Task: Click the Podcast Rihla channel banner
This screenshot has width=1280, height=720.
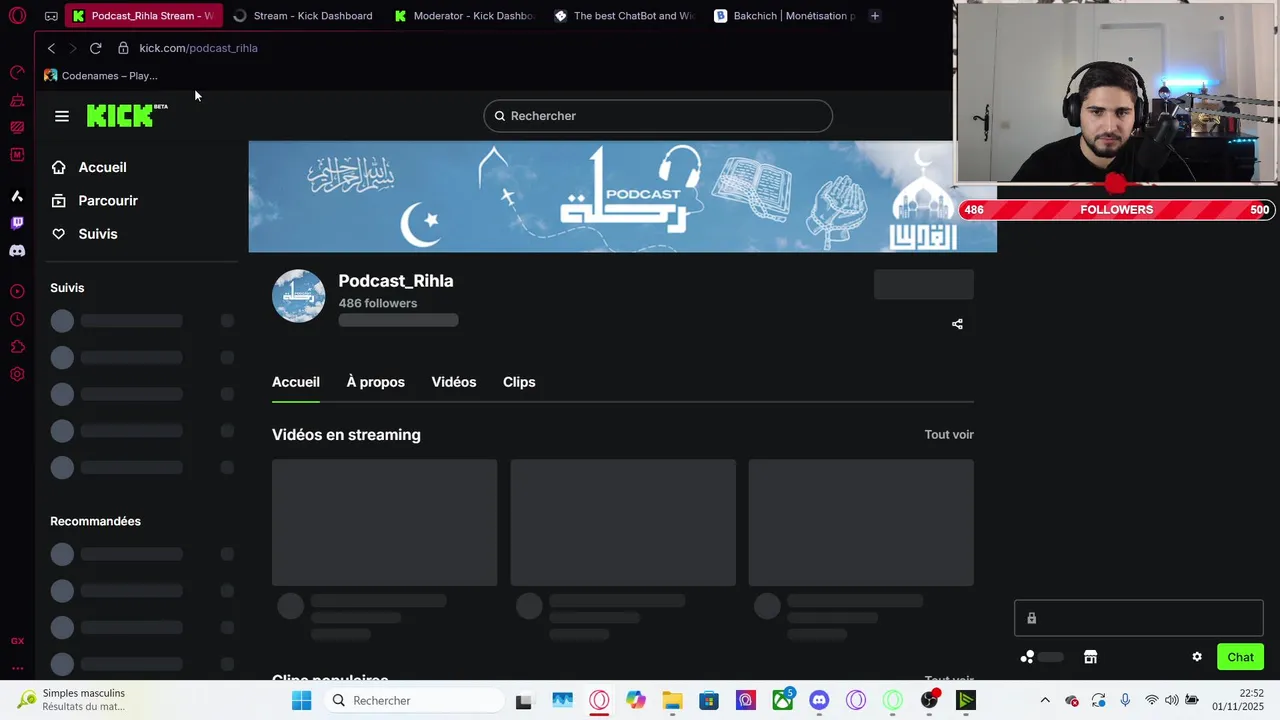Action: tap(622, 196)
